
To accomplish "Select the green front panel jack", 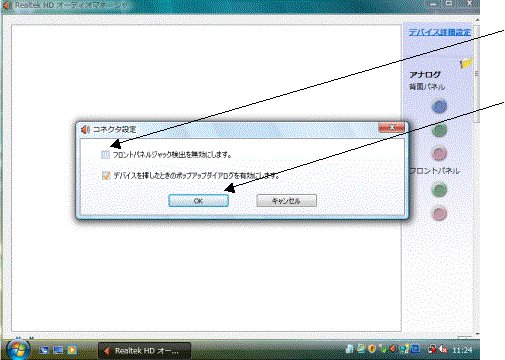I will tap(439, 190).
